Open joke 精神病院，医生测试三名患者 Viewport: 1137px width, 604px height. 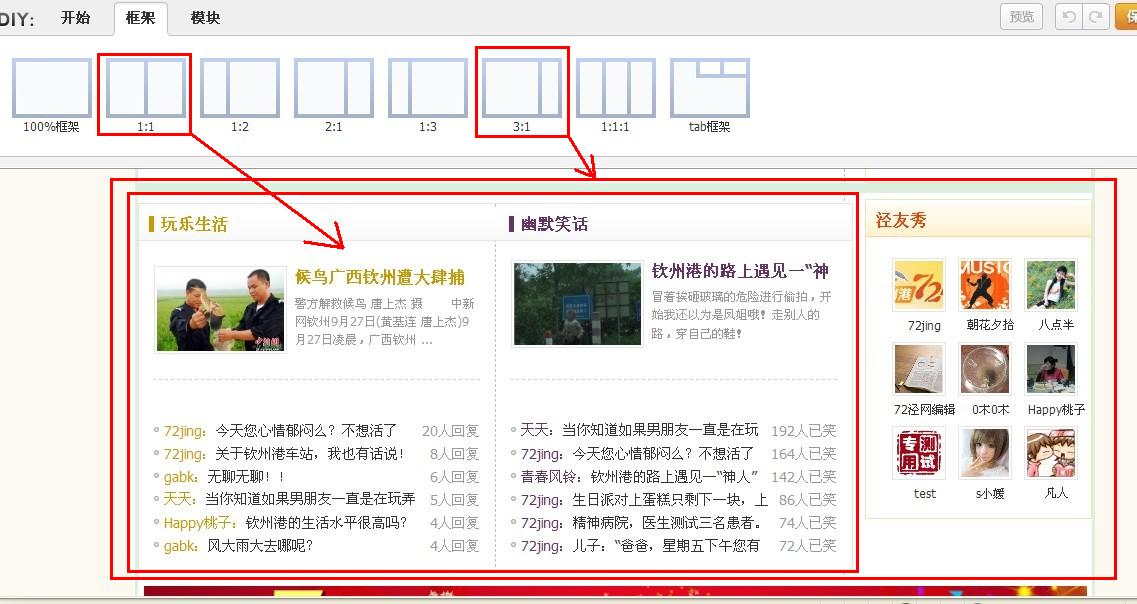point(667,523)
